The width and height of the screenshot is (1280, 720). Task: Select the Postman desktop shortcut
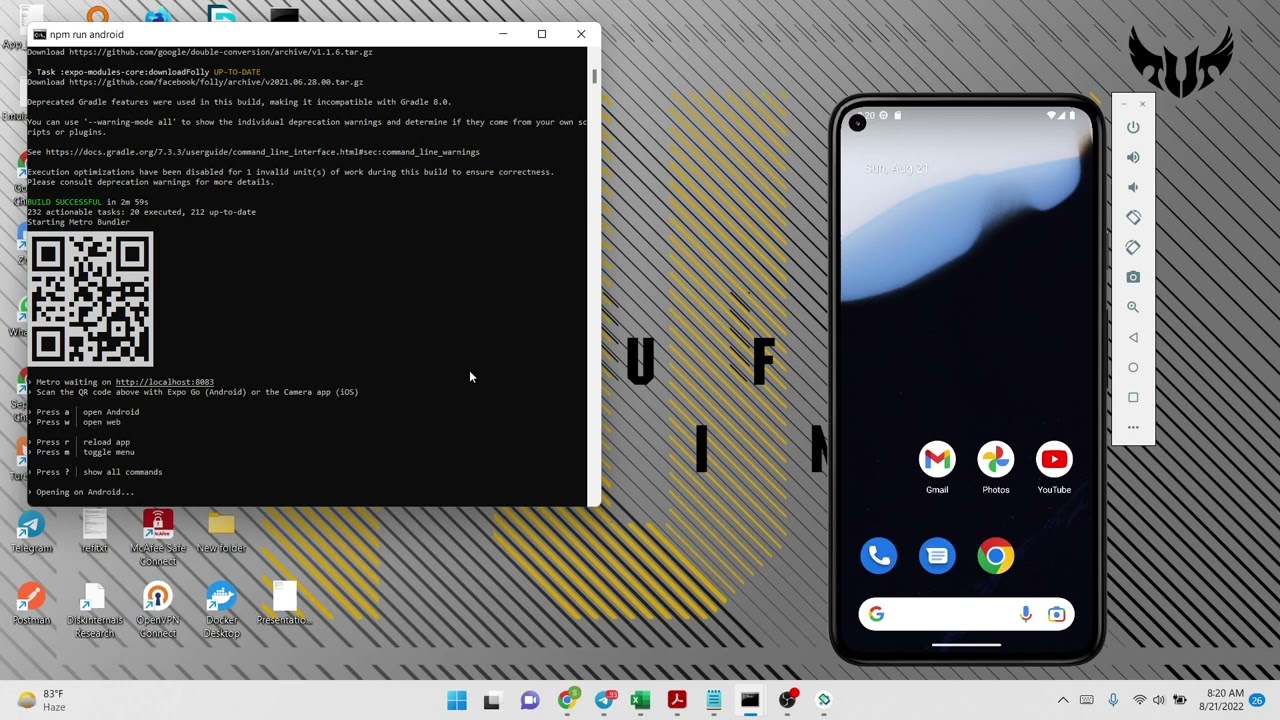coord(31,603)
